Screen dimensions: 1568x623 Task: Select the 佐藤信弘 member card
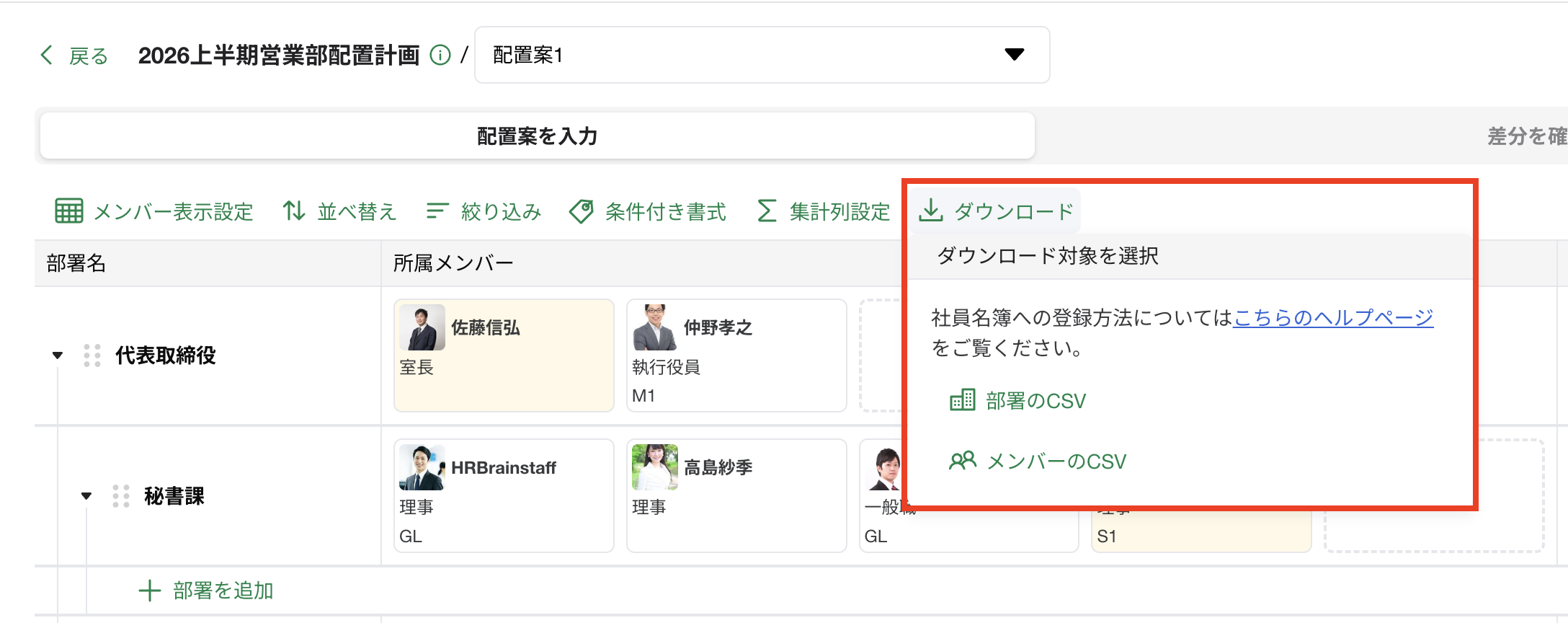point(504,355)
